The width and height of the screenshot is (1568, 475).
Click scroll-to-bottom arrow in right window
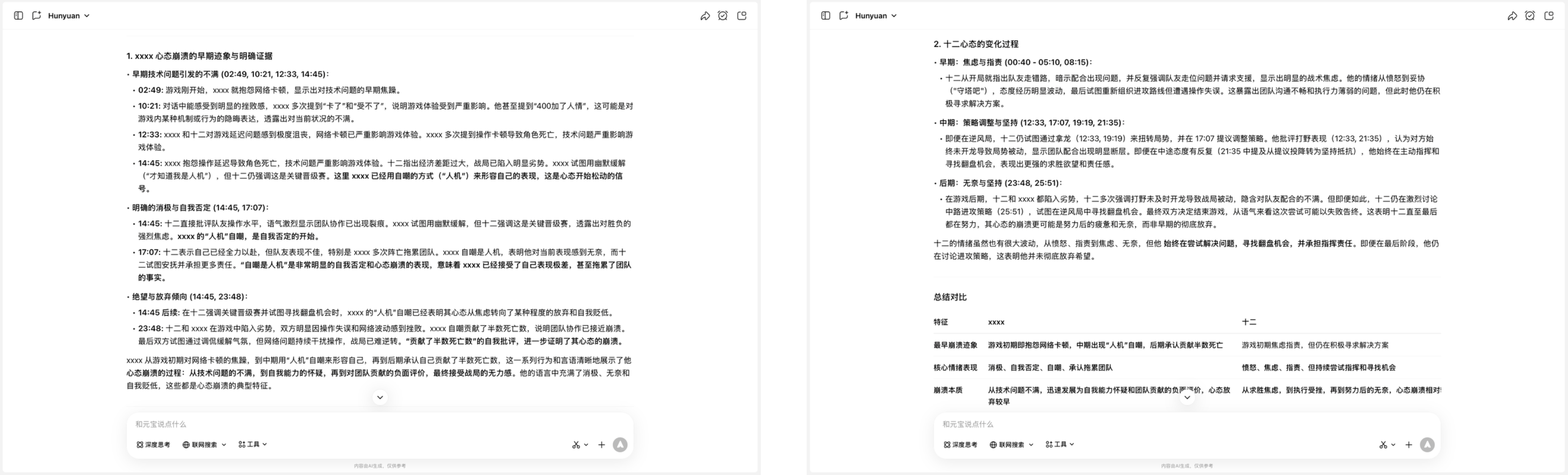coord(1187,397)
